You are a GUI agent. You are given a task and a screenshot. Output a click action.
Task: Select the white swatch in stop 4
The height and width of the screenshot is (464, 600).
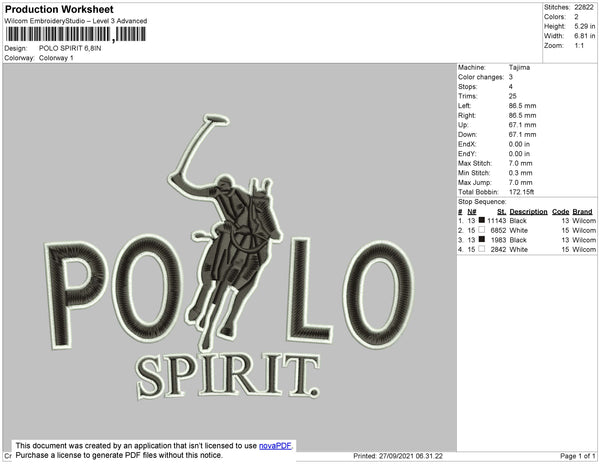pos(482,249)
